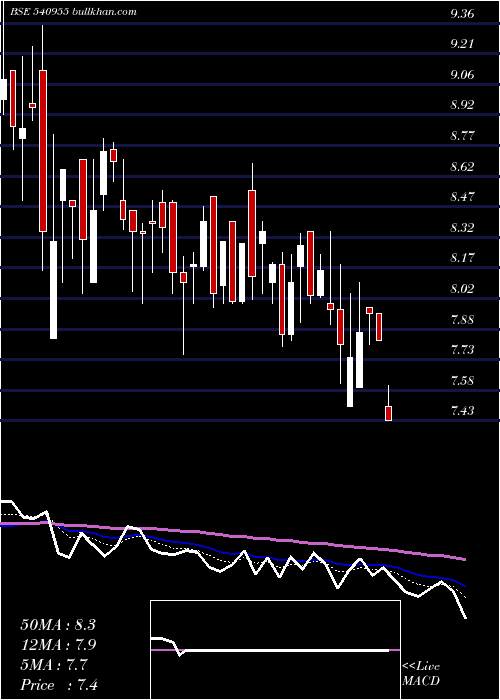Click the 8.47 price axis label
500x700 pixels.
[462, 197]
